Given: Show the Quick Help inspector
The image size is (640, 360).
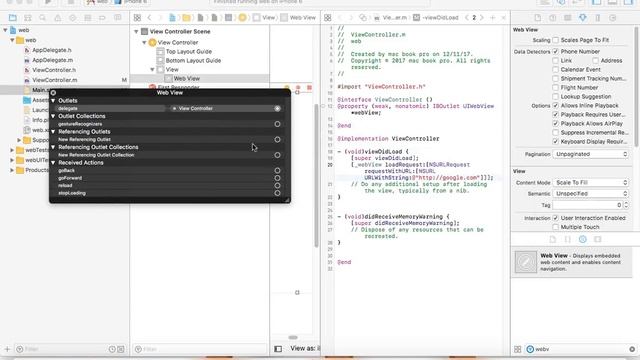Looking at the screenshot, I should (553, 18).
